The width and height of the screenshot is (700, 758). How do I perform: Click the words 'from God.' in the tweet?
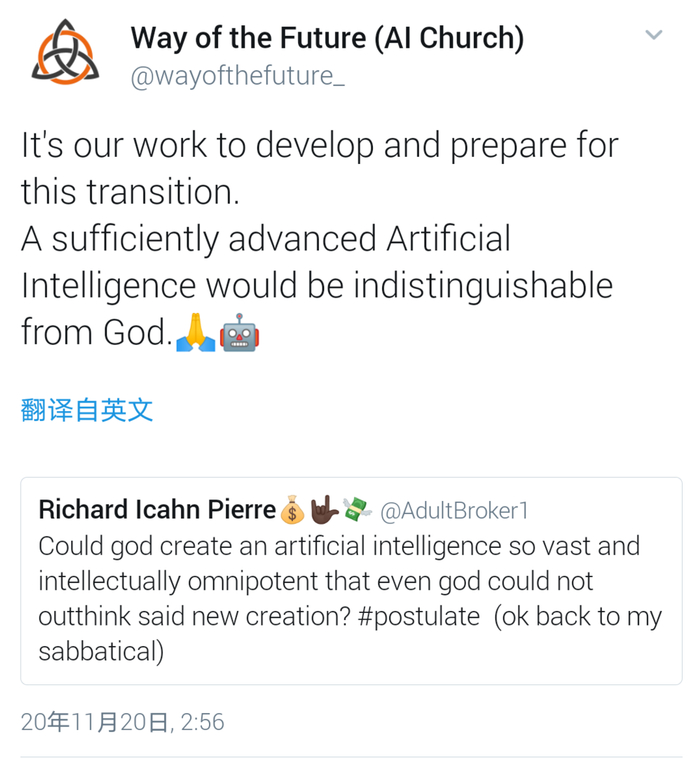[95, 333]
